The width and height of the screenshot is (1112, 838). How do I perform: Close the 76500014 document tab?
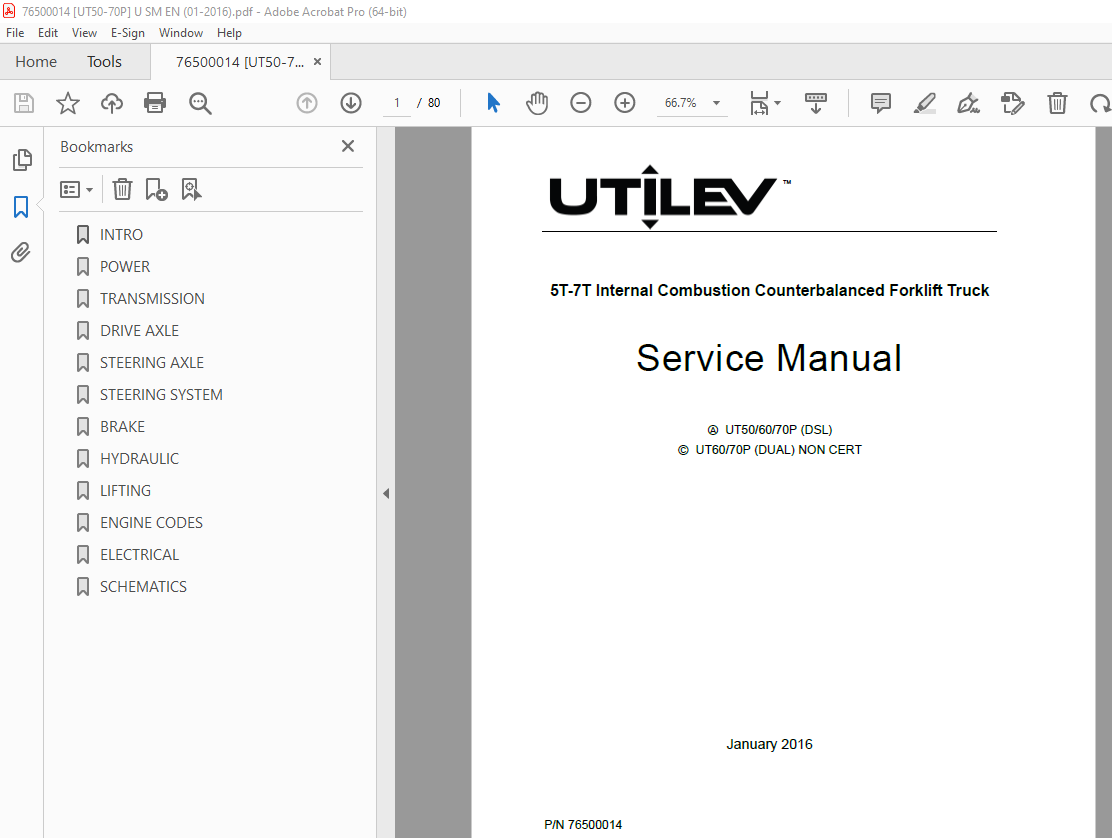pos(317,62)
